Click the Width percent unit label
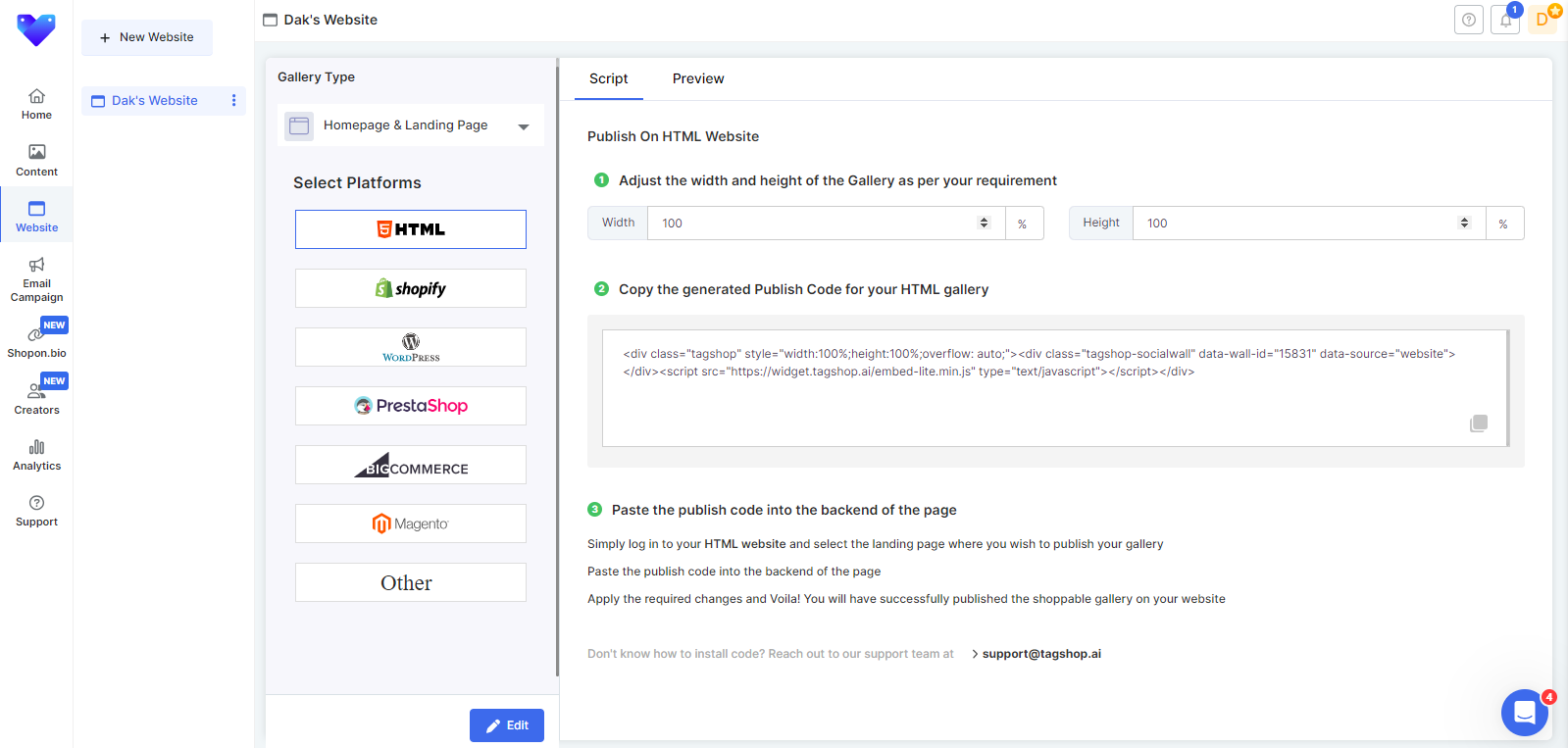This screenshot has height=748, width=1568. coord(1023,224)
